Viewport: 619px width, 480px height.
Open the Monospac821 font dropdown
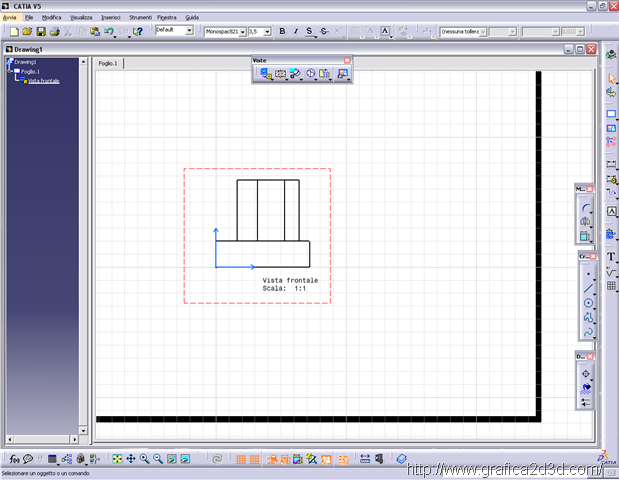[x=241, y=32]
